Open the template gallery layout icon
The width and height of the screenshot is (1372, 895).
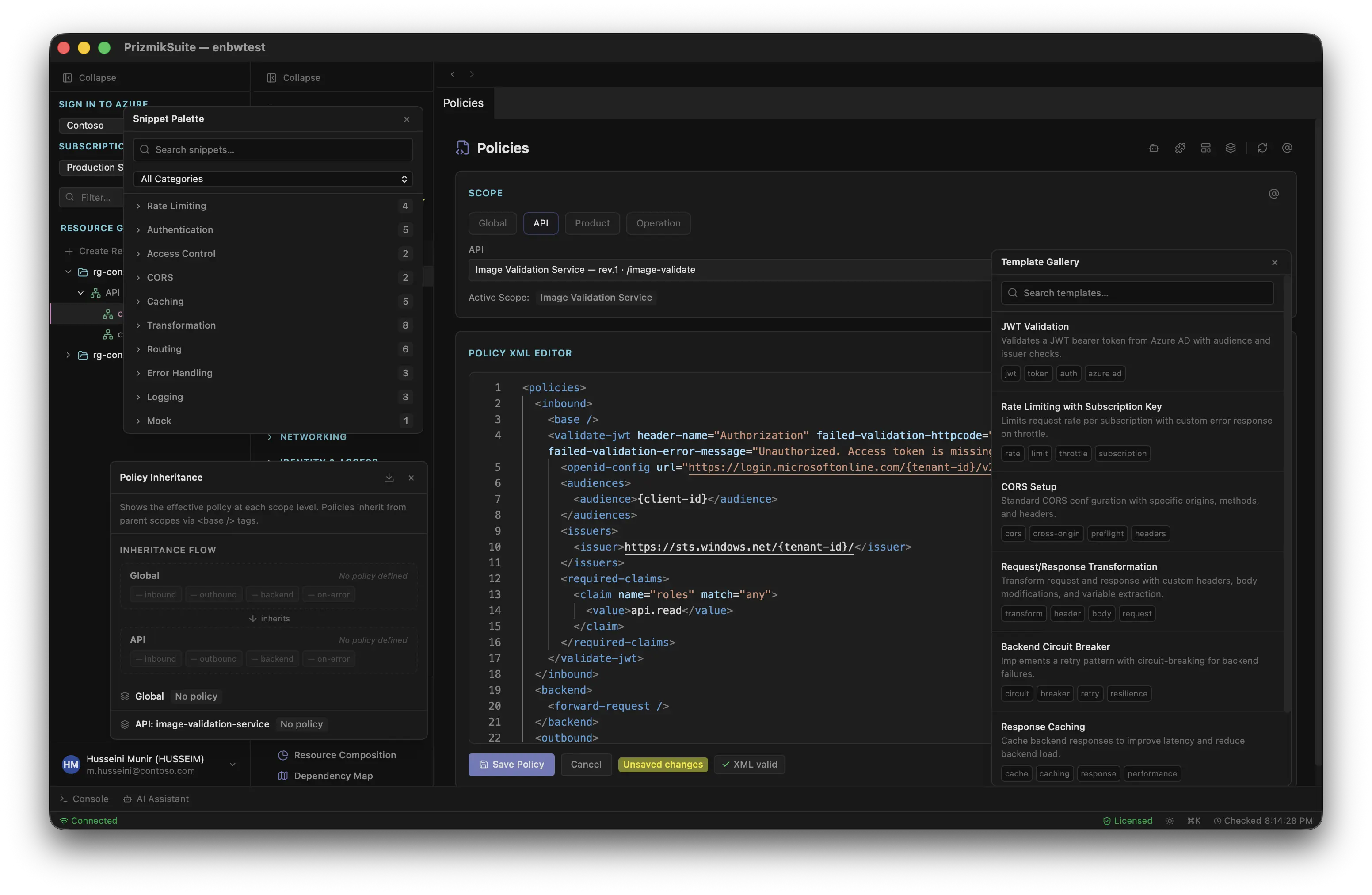tap(1205, 148)
